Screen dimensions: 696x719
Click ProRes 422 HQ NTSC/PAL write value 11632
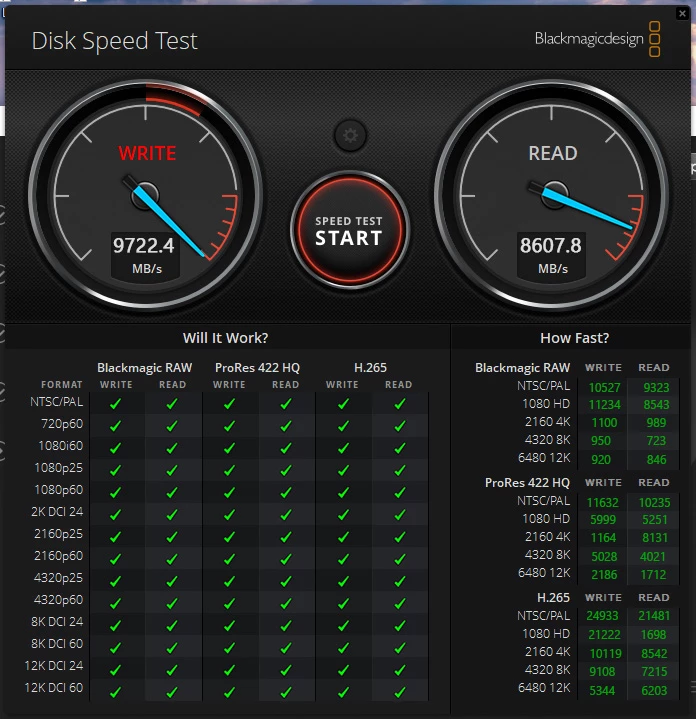pyautogui.click(x=602, y=503)
